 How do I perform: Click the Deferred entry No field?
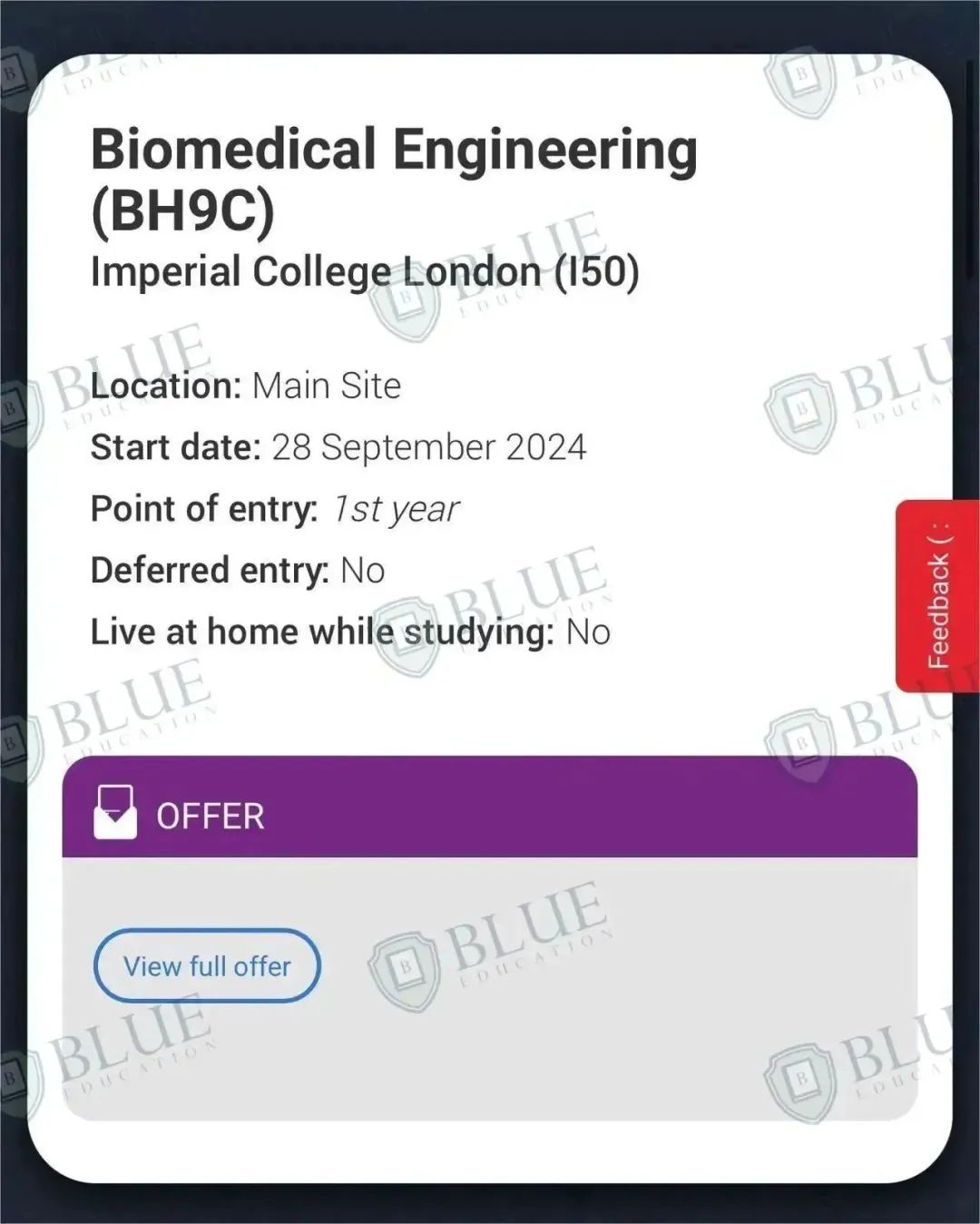point(238,571)
